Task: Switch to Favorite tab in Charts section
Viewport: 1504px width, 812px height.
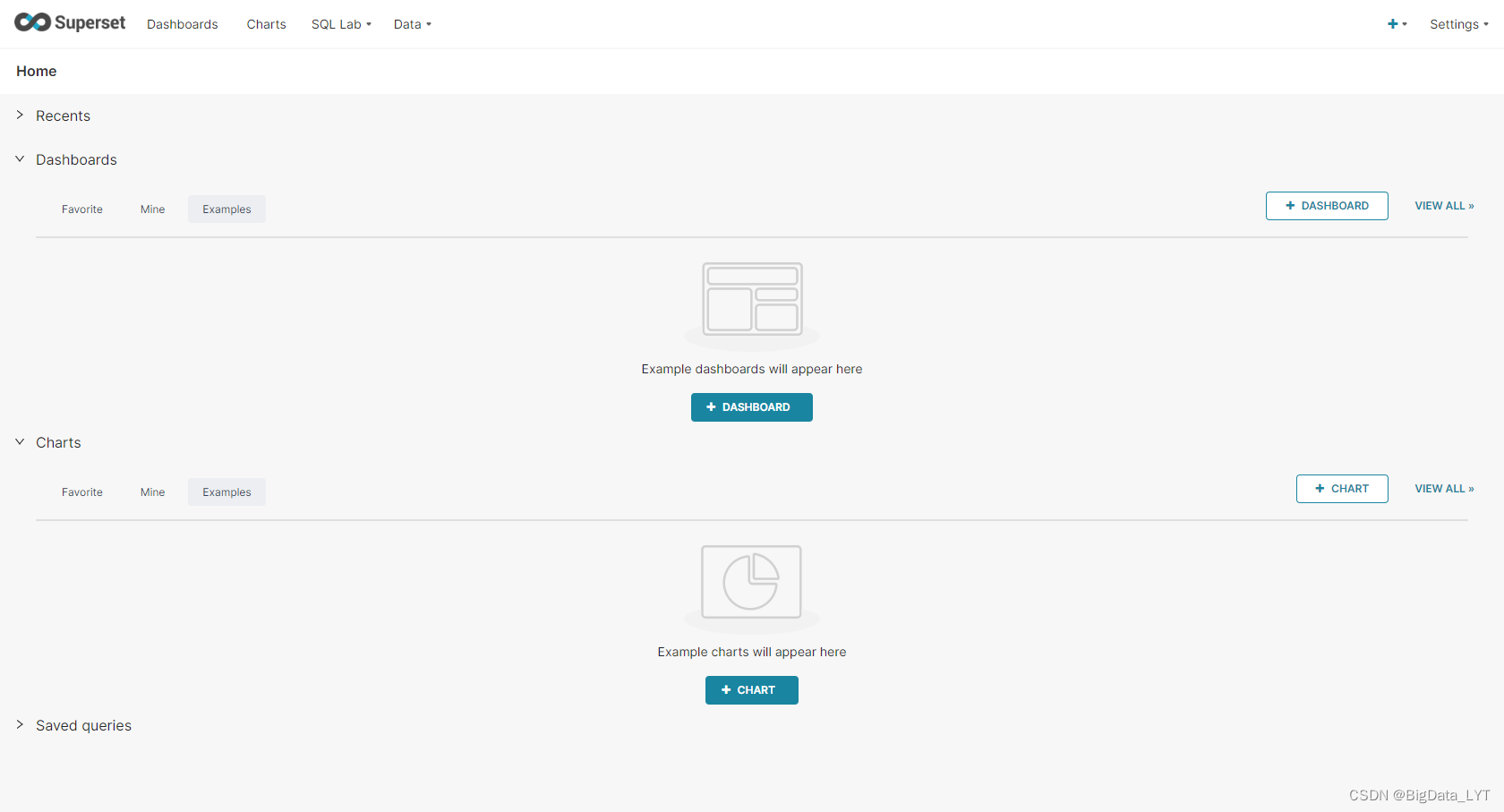Action: (81, 491)
